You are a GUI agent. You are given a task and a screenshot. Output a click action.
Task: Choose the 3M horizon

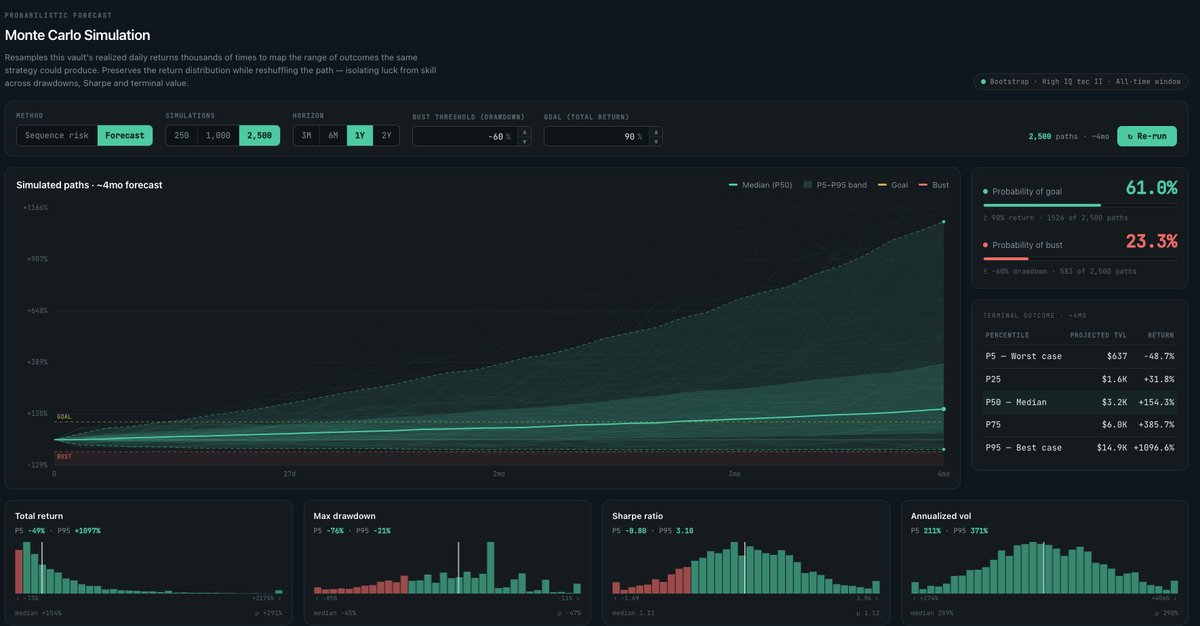(x=306, y=135)
